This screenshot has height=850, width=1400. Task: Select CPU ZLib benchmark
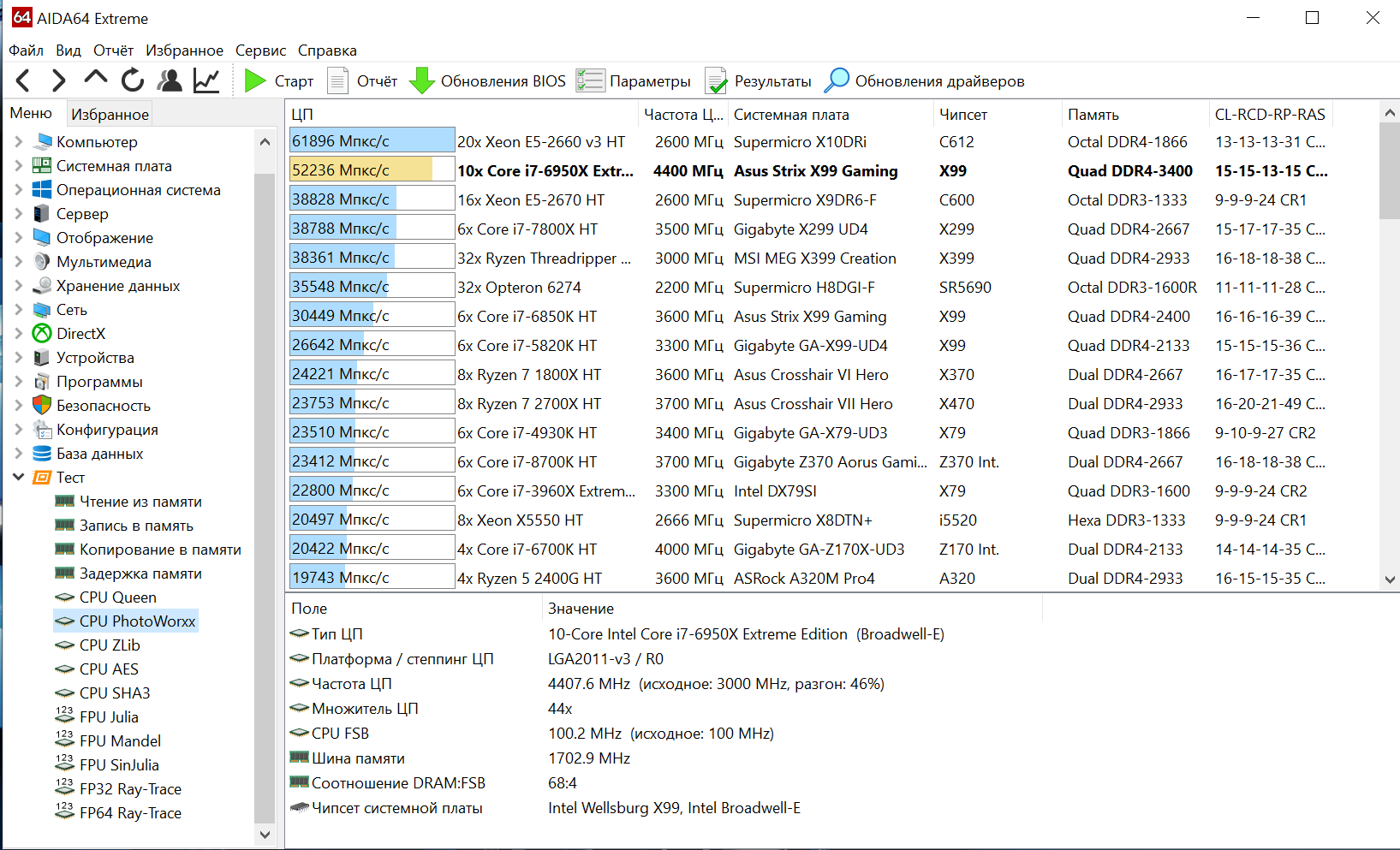point(110,645)
